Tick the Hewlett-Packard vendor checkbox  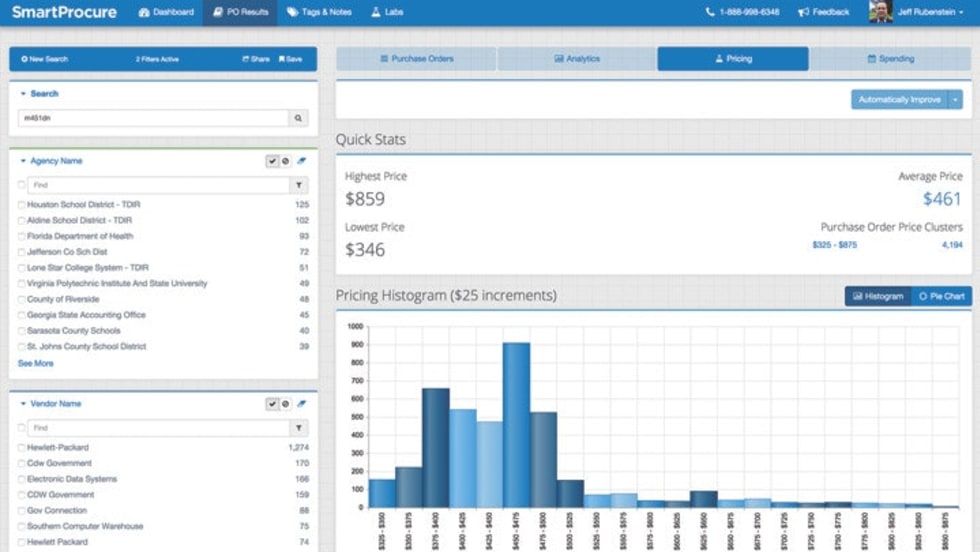pyautogui.click(x=22, y=448)
